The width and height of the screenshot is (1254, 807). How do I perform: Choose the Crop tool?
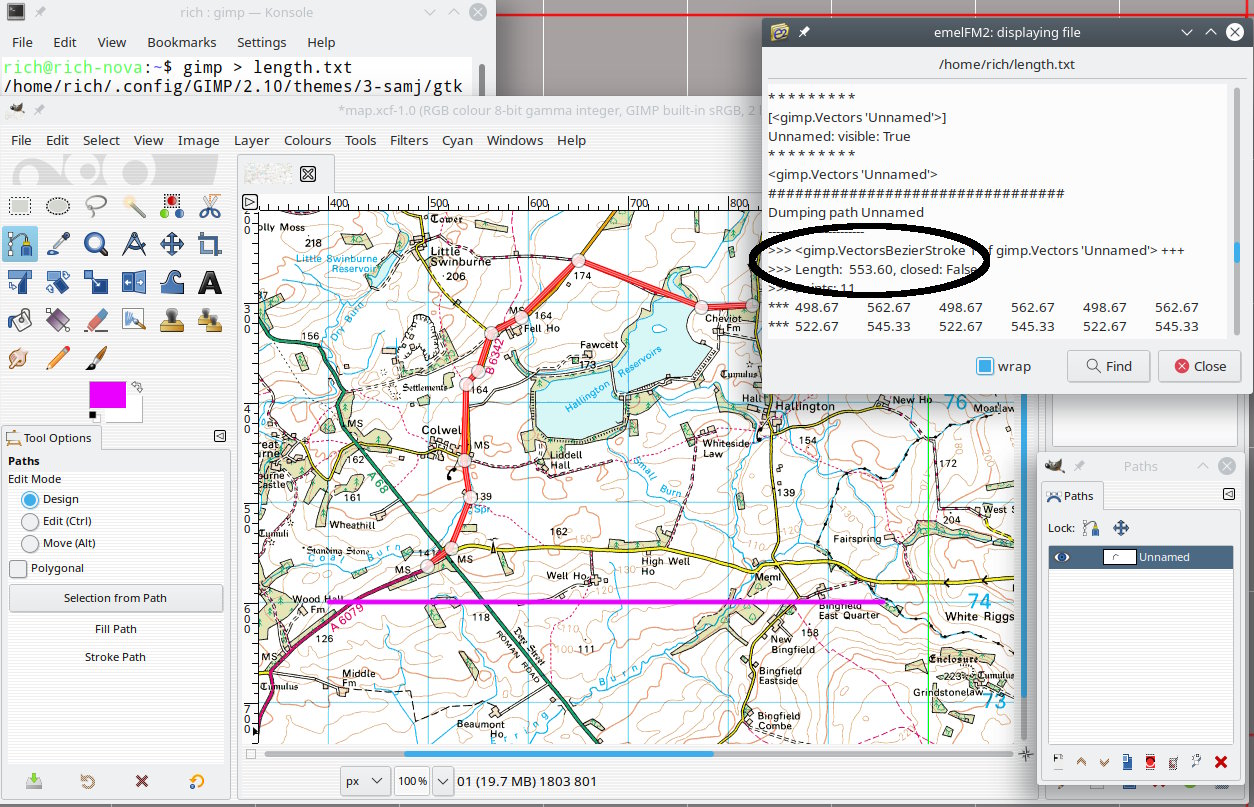(x=210, y=244)
